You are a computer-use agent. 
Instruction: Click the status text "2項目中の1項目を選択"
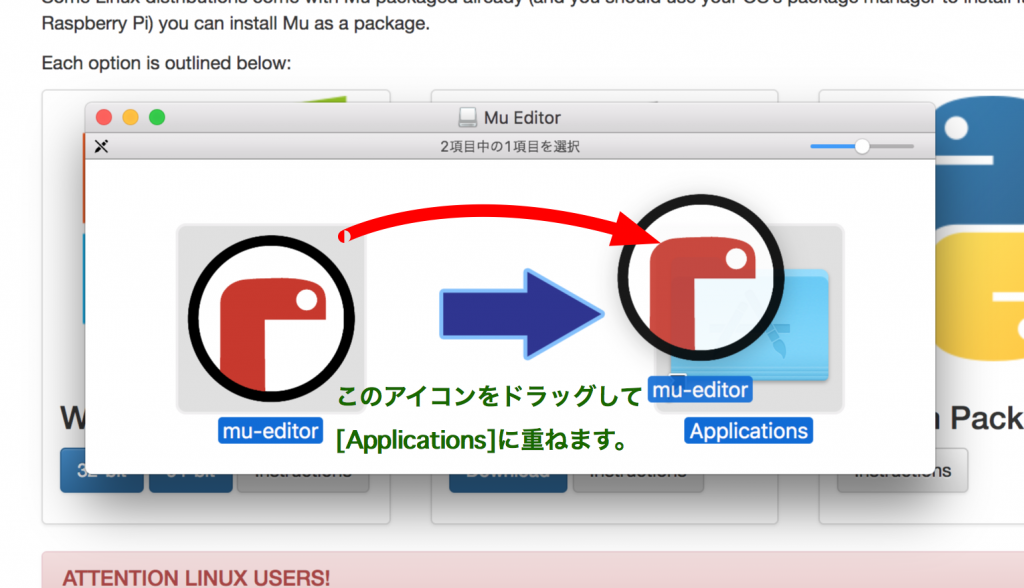point(510,146)
